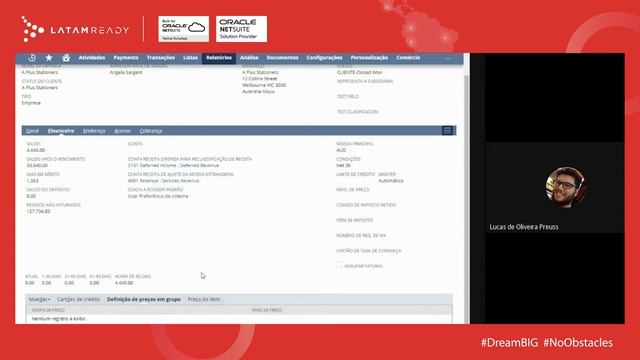Click the AUD currency value

[341, 150]
